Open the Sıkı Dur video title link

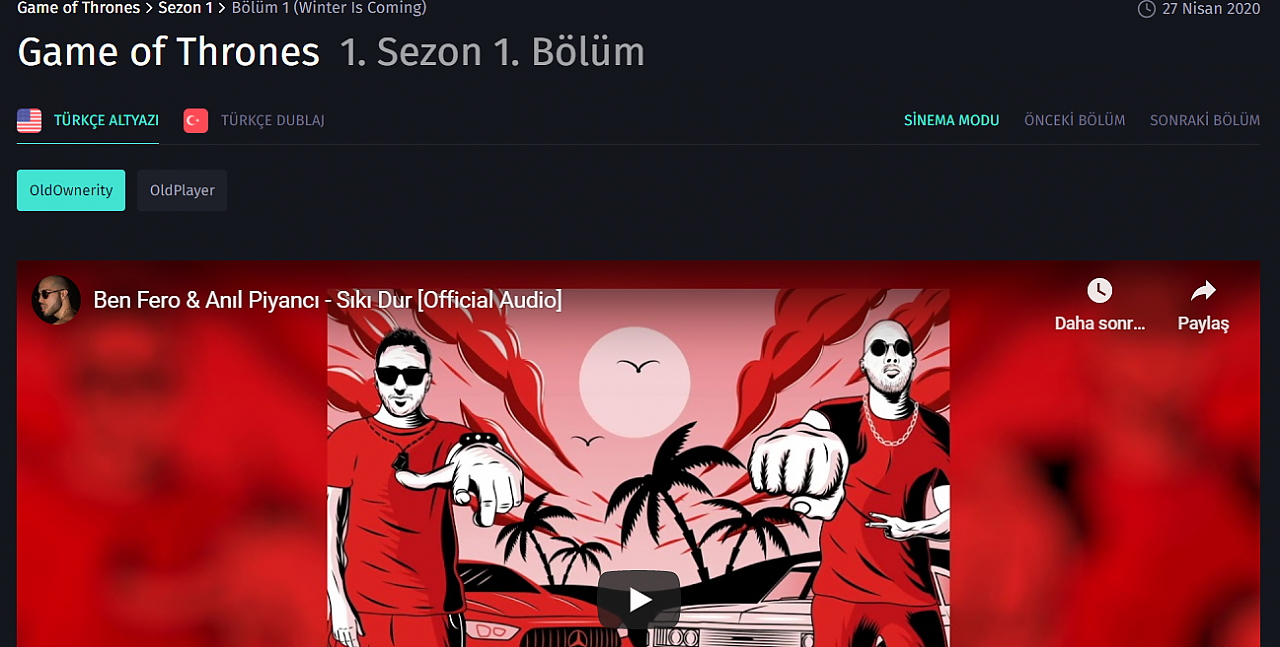pyautogui.click(x=327, y=300)
